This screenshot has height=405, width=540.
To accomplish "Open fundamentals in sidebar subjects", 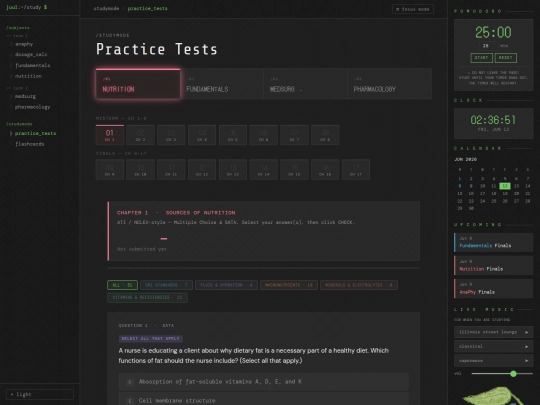I will pyautogui.click(x=33, y=65).
